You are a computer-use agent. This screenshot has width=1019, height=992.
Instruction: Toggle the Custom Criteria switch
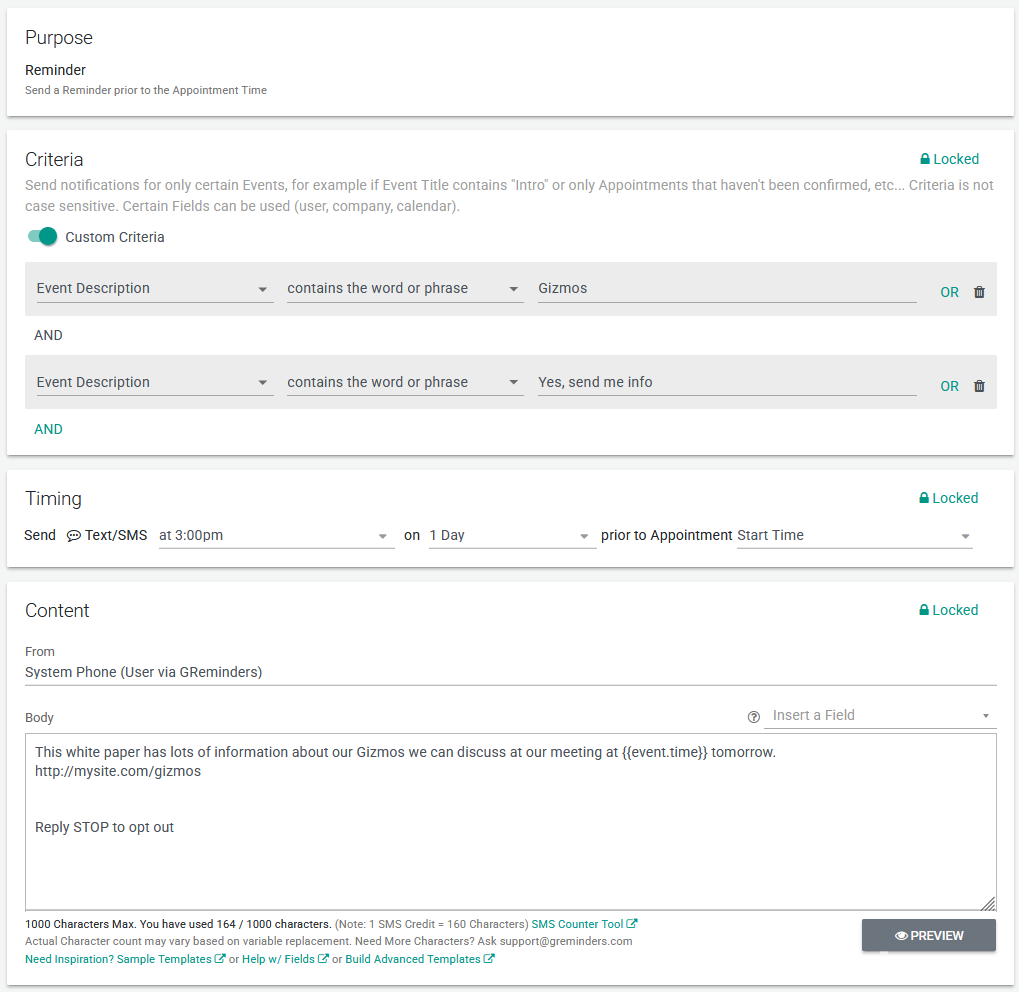pyautogui.click(x=42, y=237)
